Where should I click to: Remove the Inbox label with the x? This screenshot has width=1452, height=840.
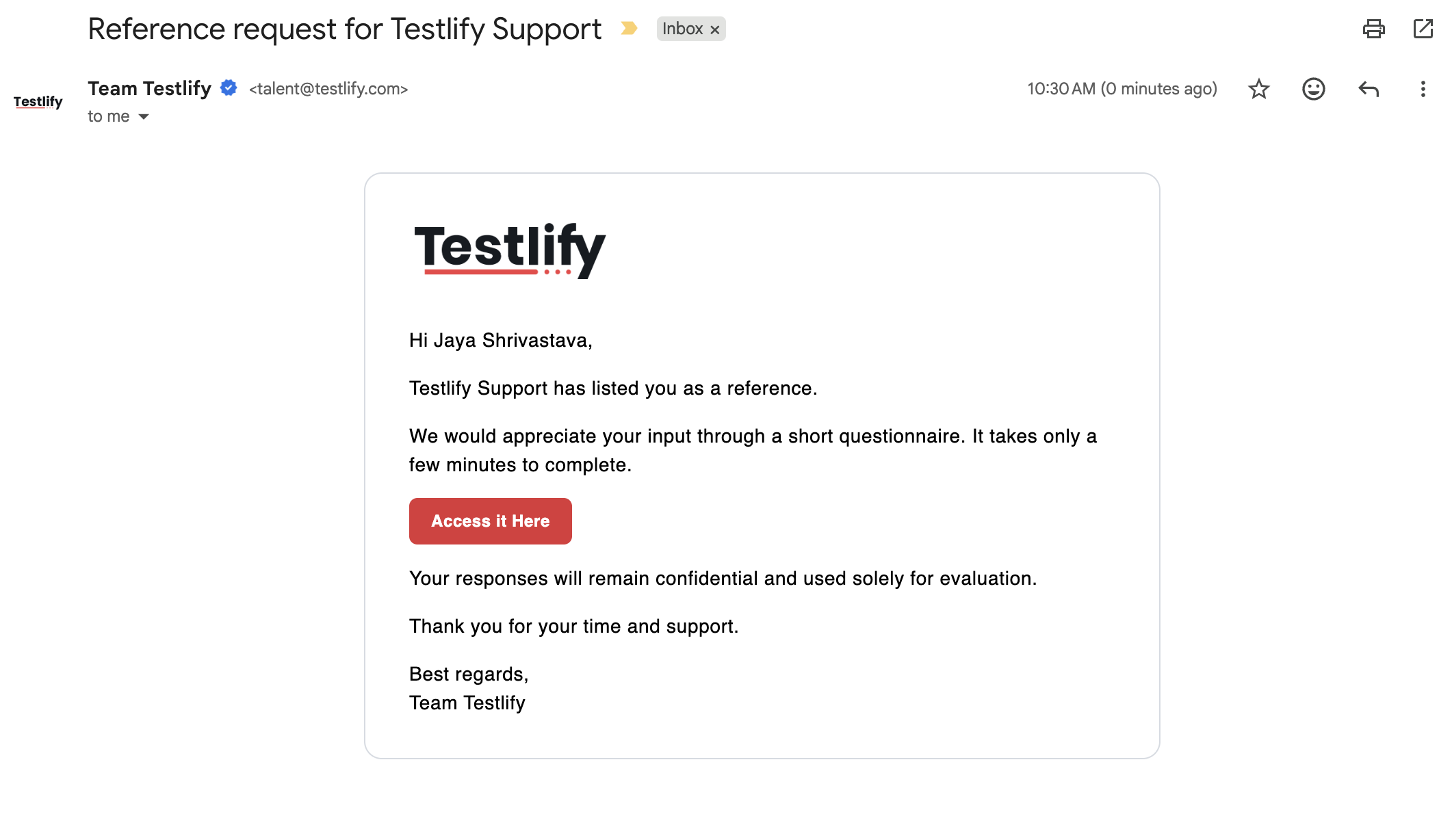[714, 29]
